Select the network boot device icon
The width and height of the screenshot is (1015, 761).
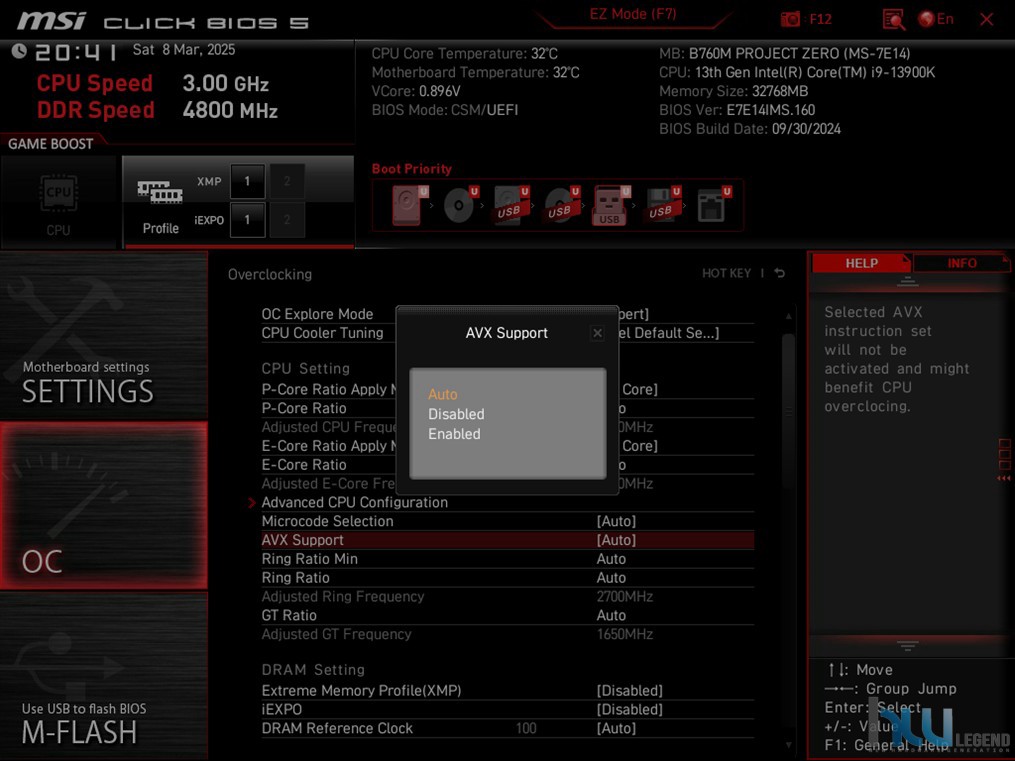pyautogui.click(x=713, y=206)
